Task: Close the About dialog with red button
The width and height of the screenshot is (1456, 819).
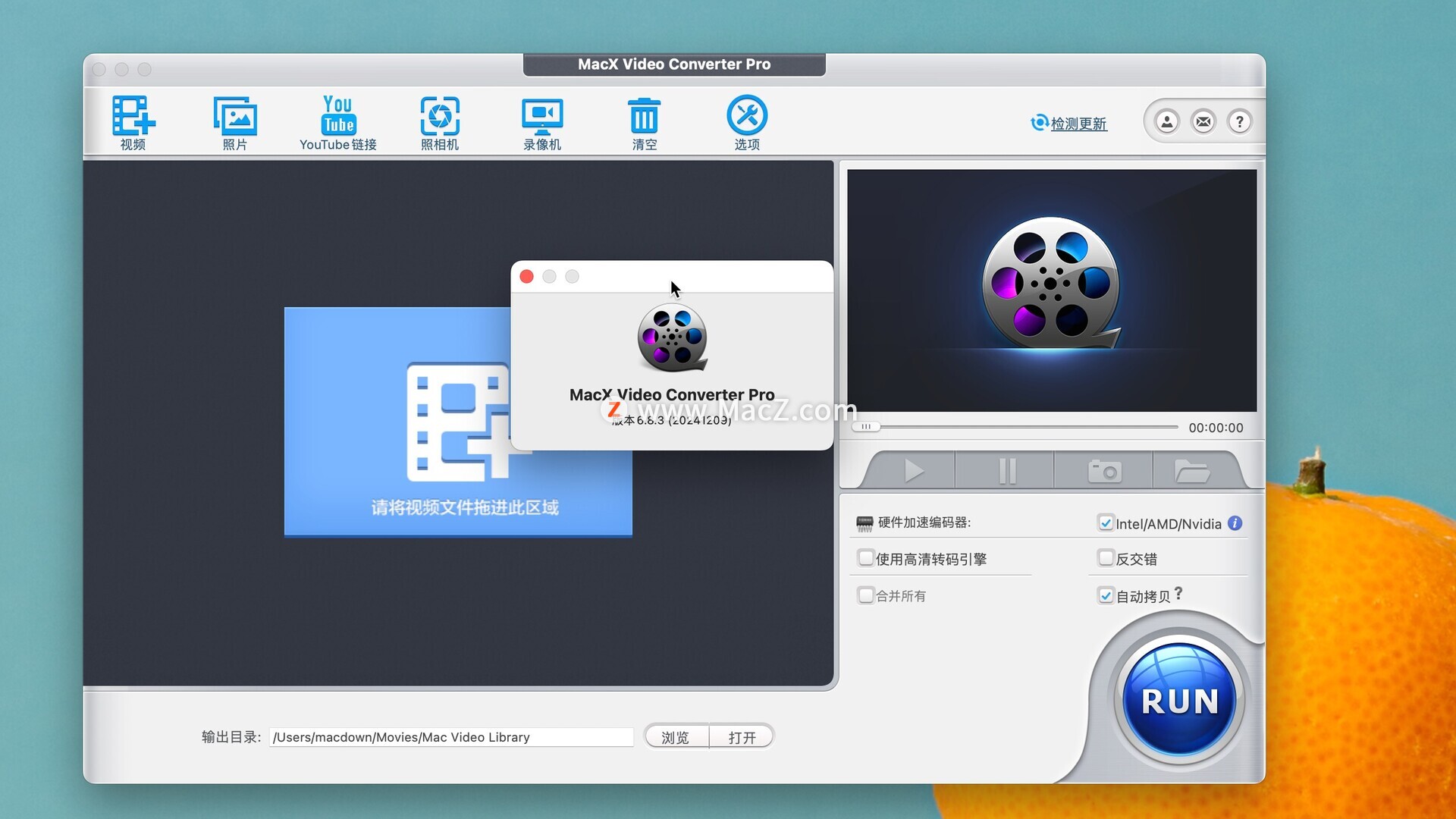Action: point(527,277)
